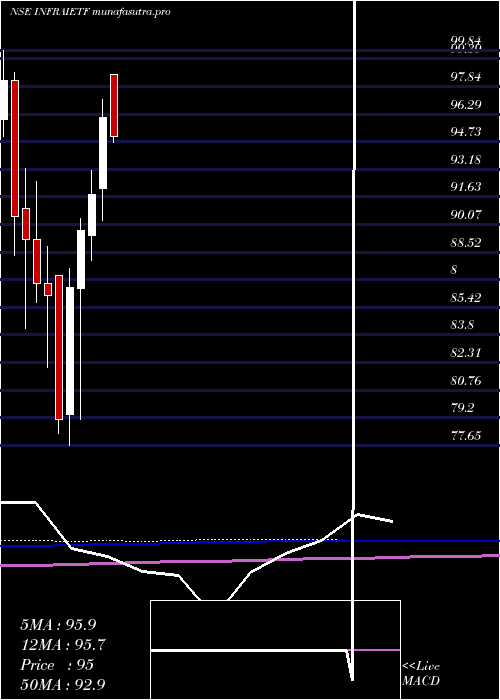Click the 77.65 price axis label
The height and width of the screenshot is (700, 500).
(466, 436)
